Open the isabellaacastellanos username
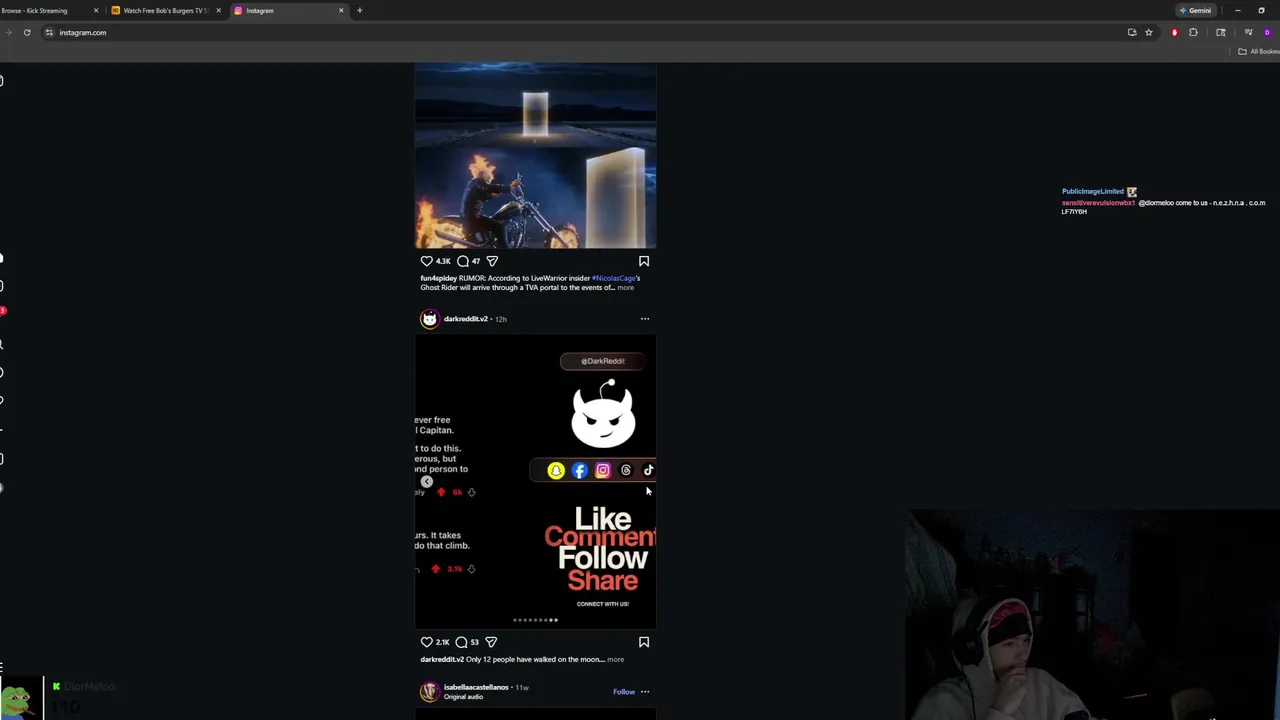 click(x=476, y=688)
